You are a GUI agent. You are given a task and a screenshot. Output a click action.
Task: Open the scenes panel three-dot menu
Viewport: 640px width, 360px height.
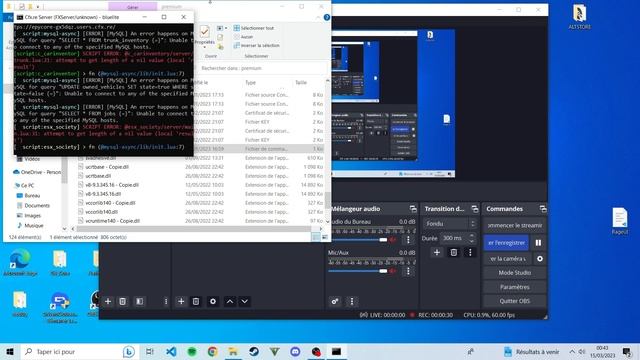pyautogui.click(x=166, y=302)
